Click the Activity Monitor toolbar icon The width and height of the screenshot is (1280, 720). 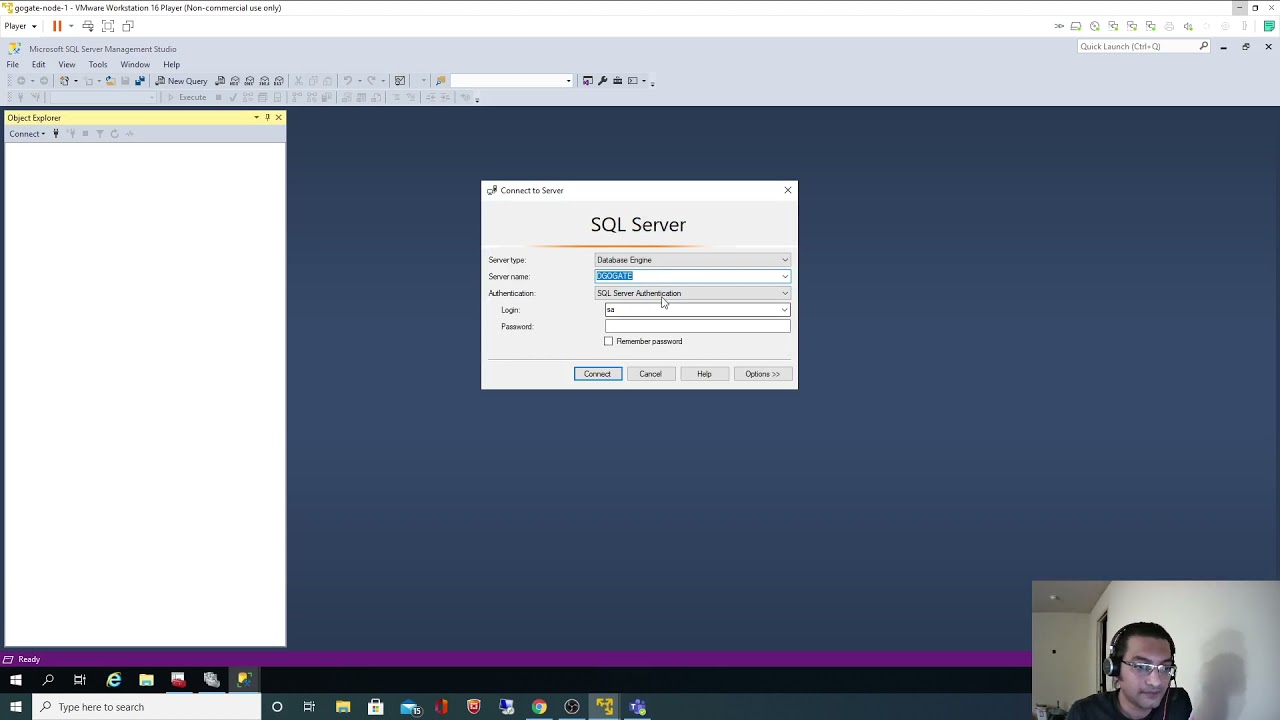(400, 81)
